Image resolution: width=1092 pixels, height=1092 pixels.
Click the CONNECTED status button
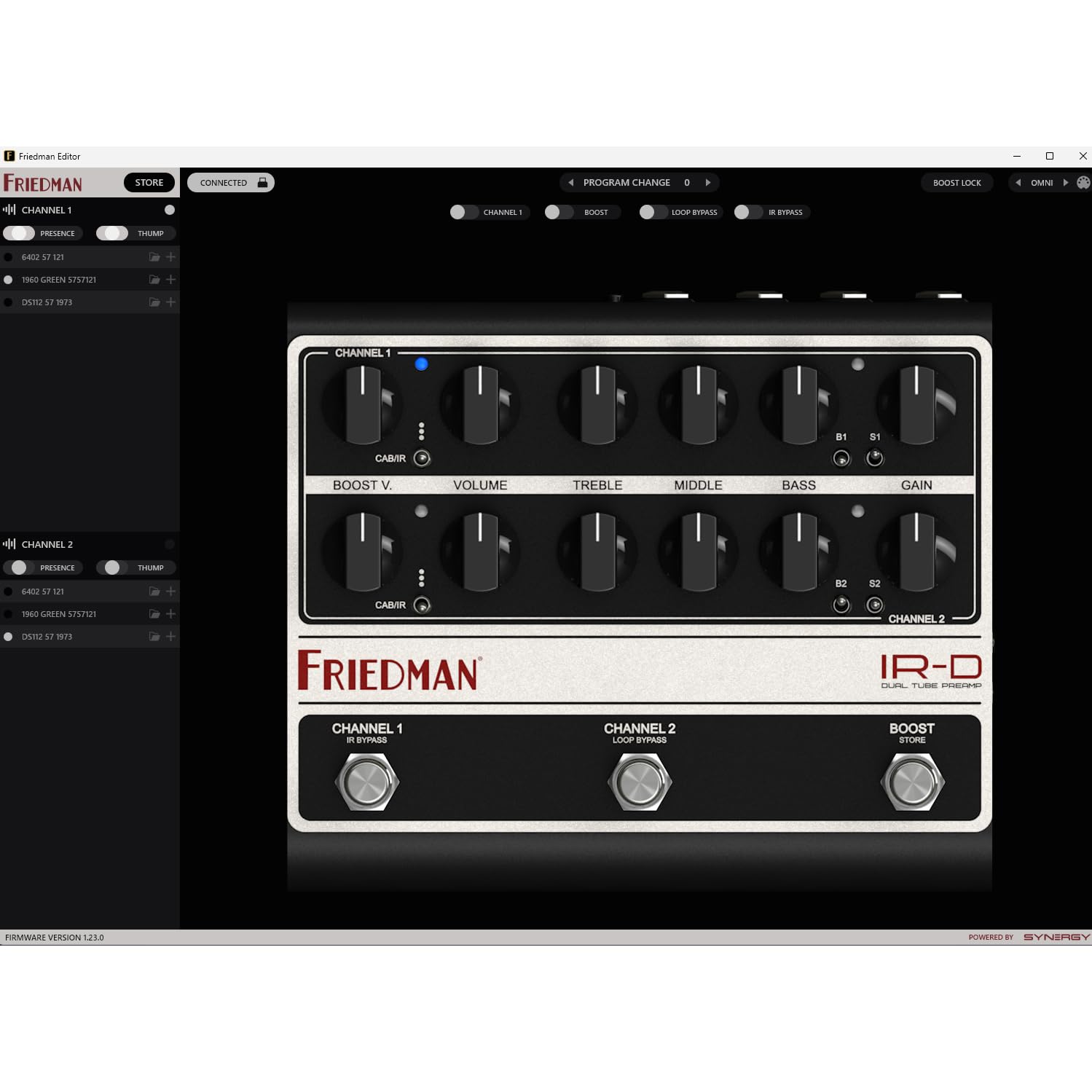click(231, 183)
